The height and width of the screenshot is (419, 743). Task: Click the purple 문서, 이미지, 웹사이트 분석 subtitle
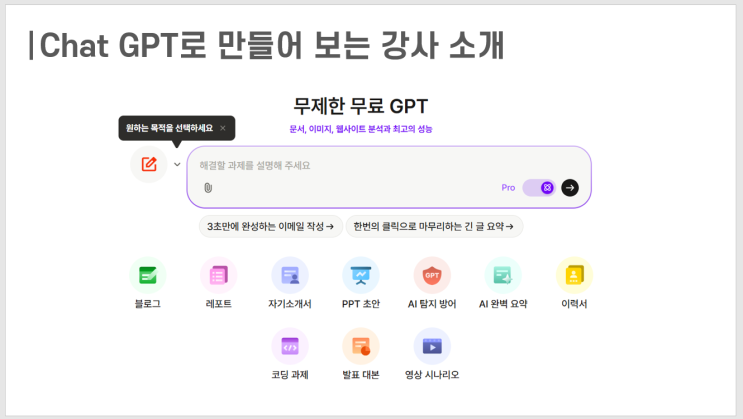361,129
